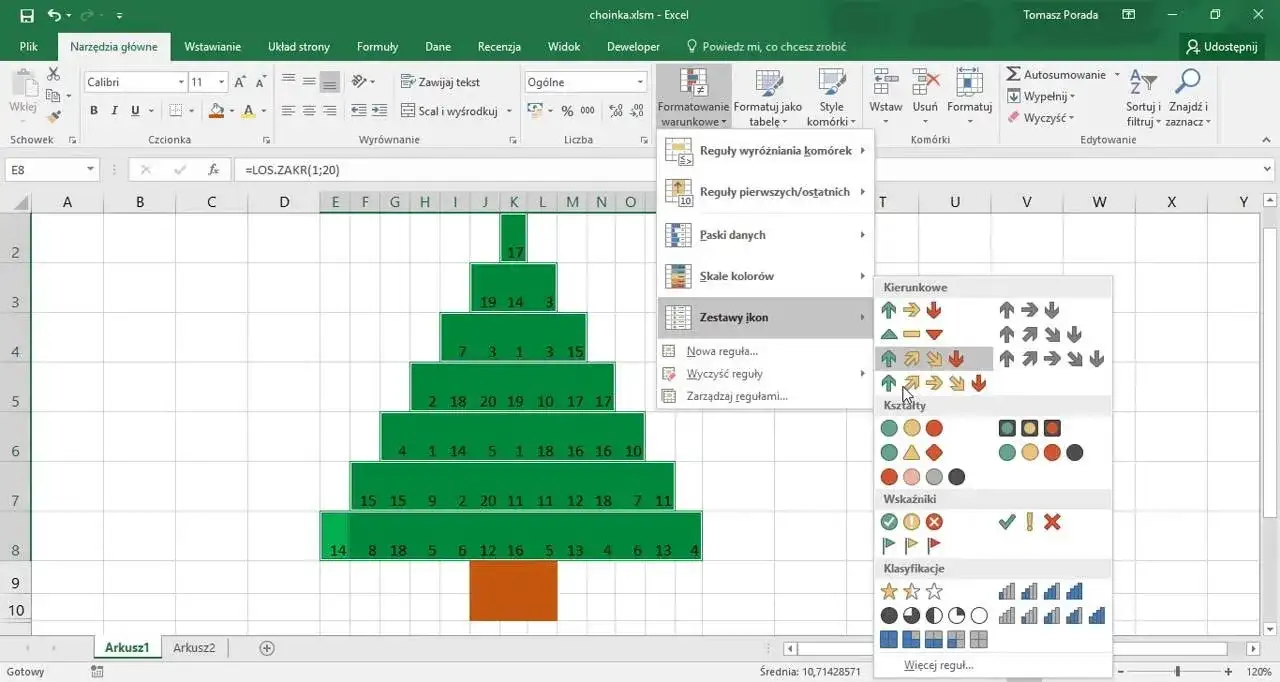Click the Insert Function fx icon

coord(213,170)
